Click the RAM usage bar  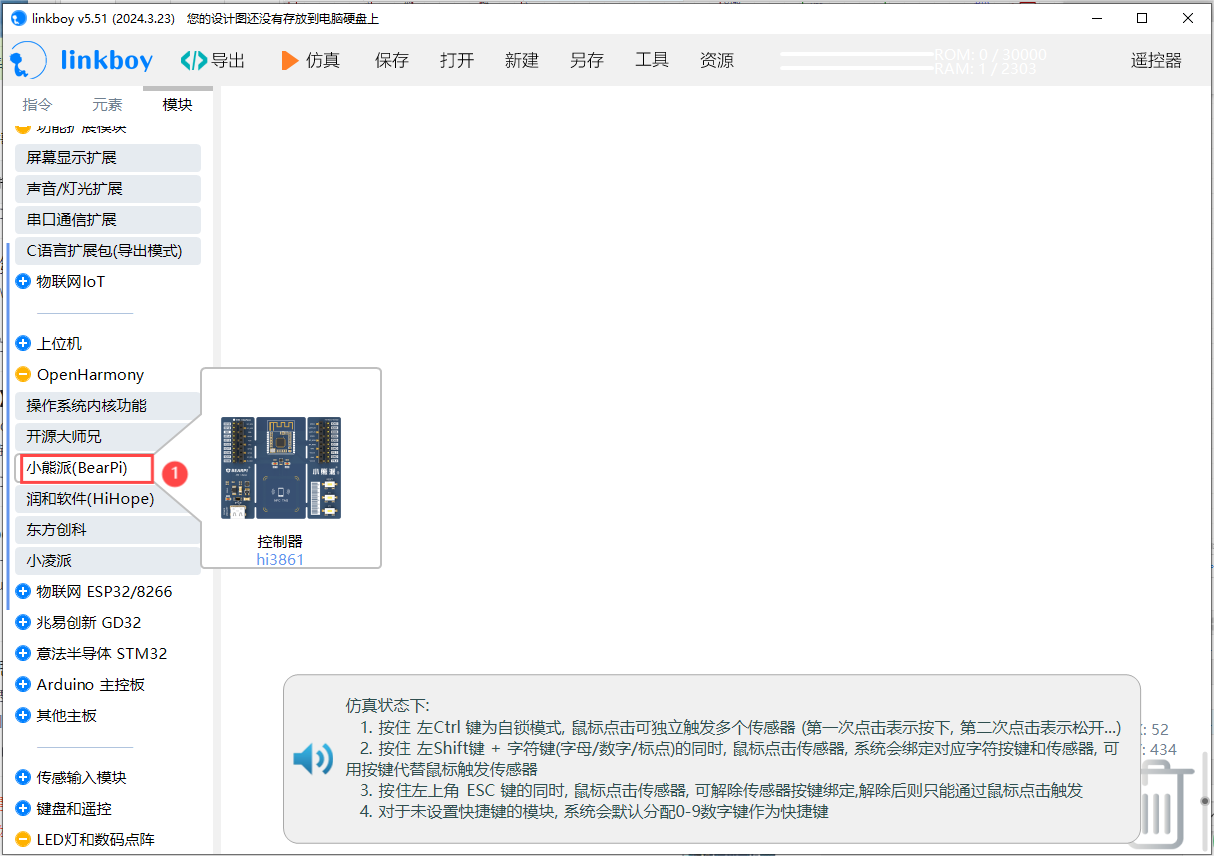pyautogui.click(x=857, y=68)
